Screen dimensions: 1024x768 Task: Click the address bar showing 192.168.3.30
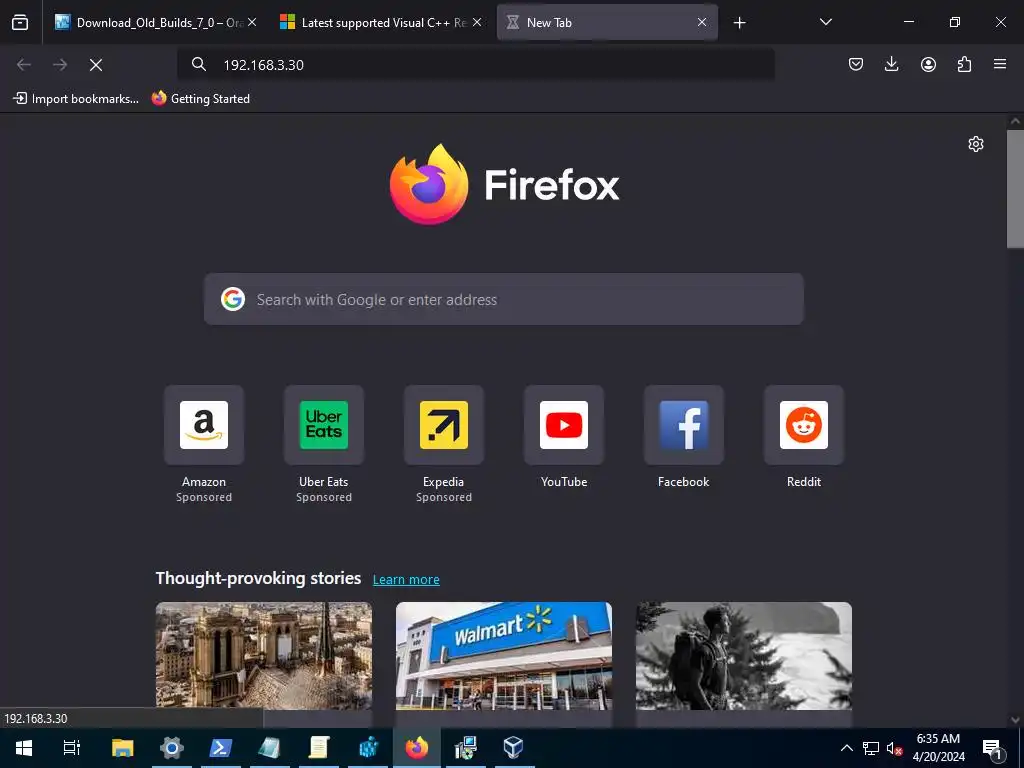pyautogui.click(x=475, y=65)
